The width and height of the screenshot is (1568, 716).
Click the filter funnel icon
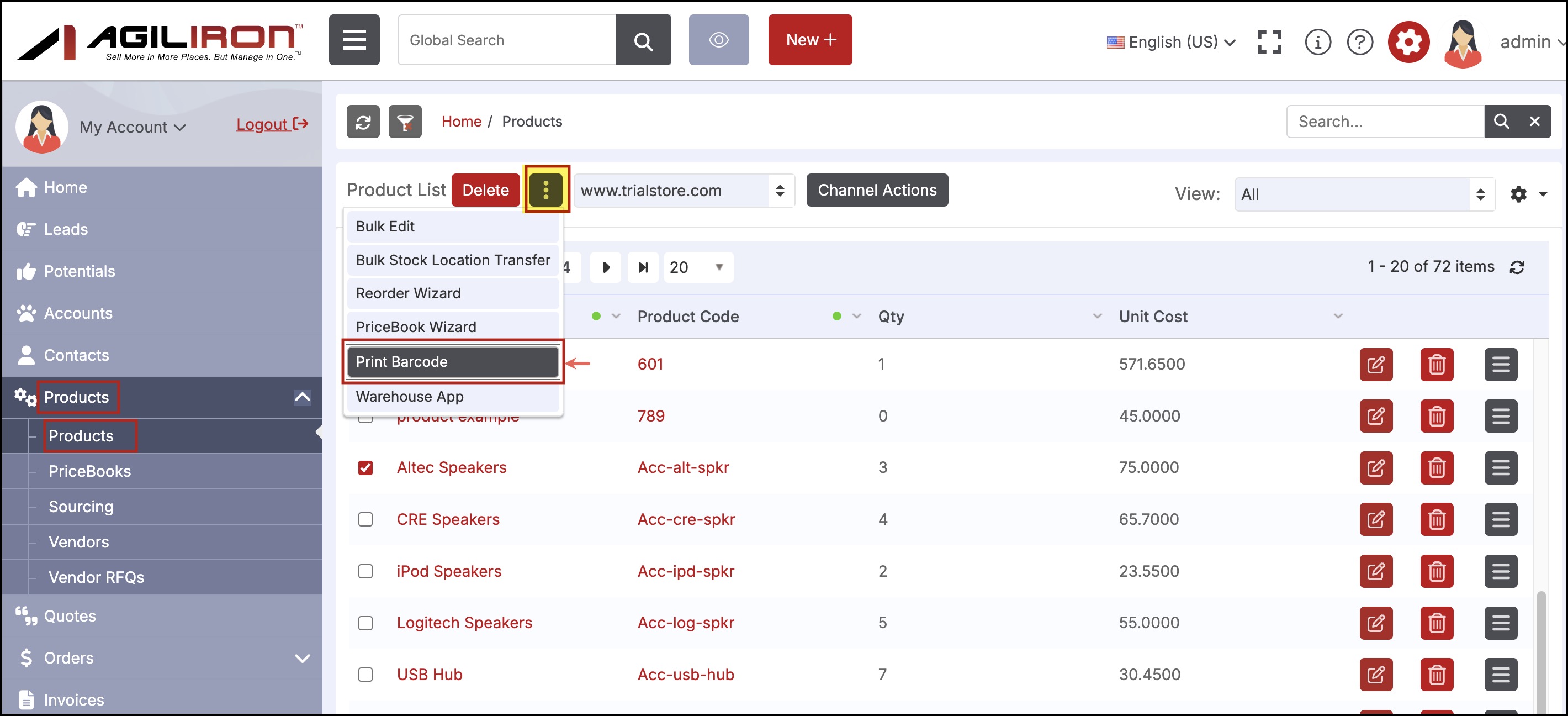click(405, 122)
